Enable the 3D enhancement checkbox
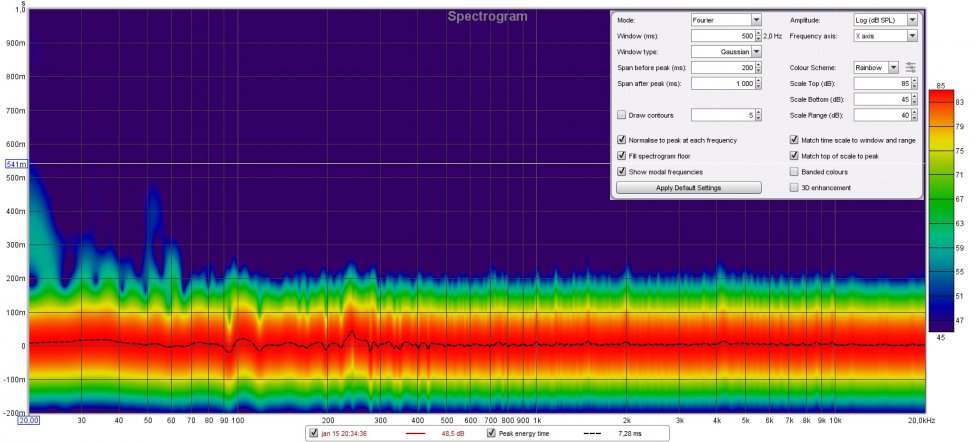This screenshot has height=442, width=975. (794, 187)
